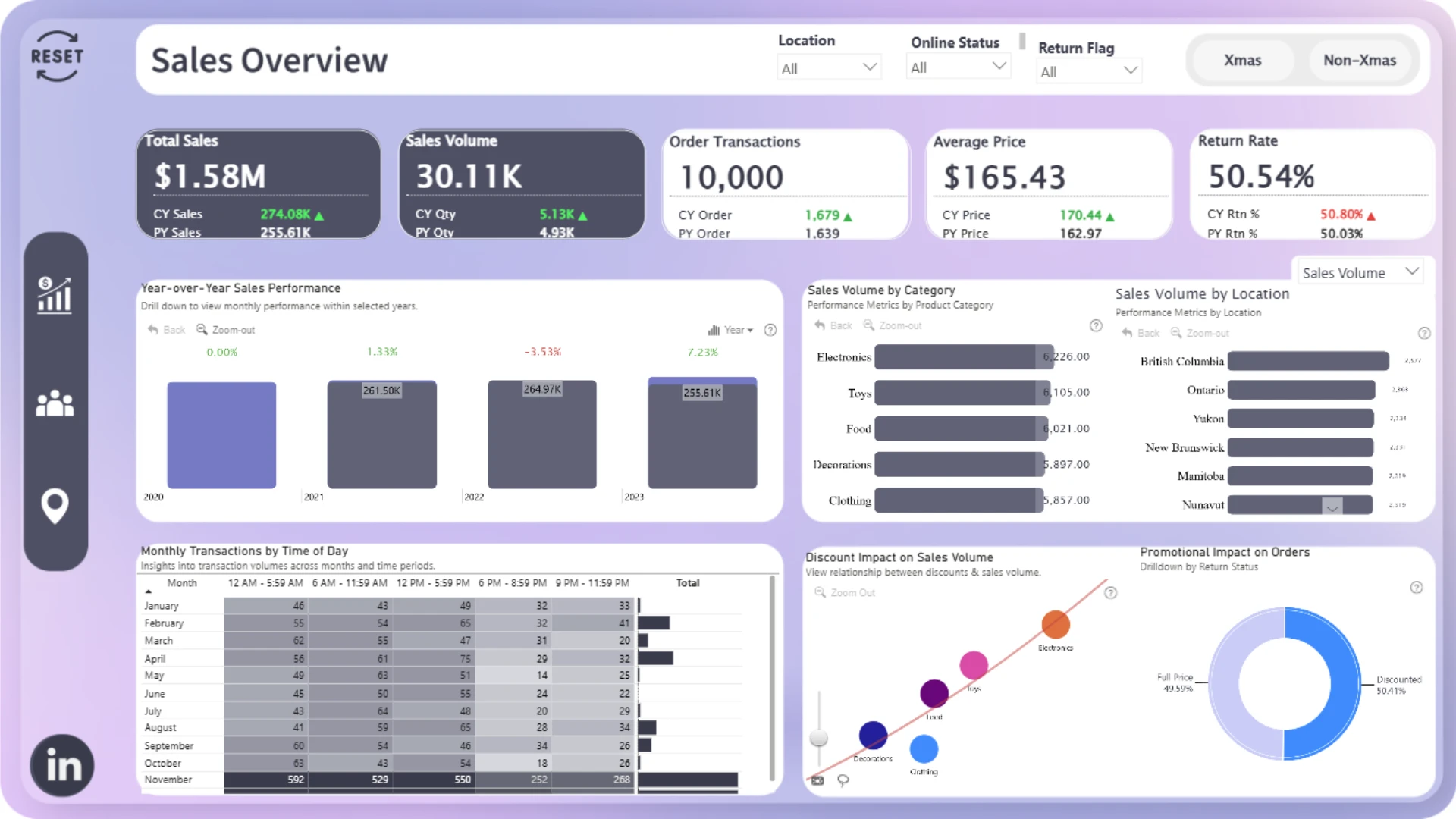Open help icon on Year-over-Year chart
Screen dimensions: 1456x819
coord(770,330)
